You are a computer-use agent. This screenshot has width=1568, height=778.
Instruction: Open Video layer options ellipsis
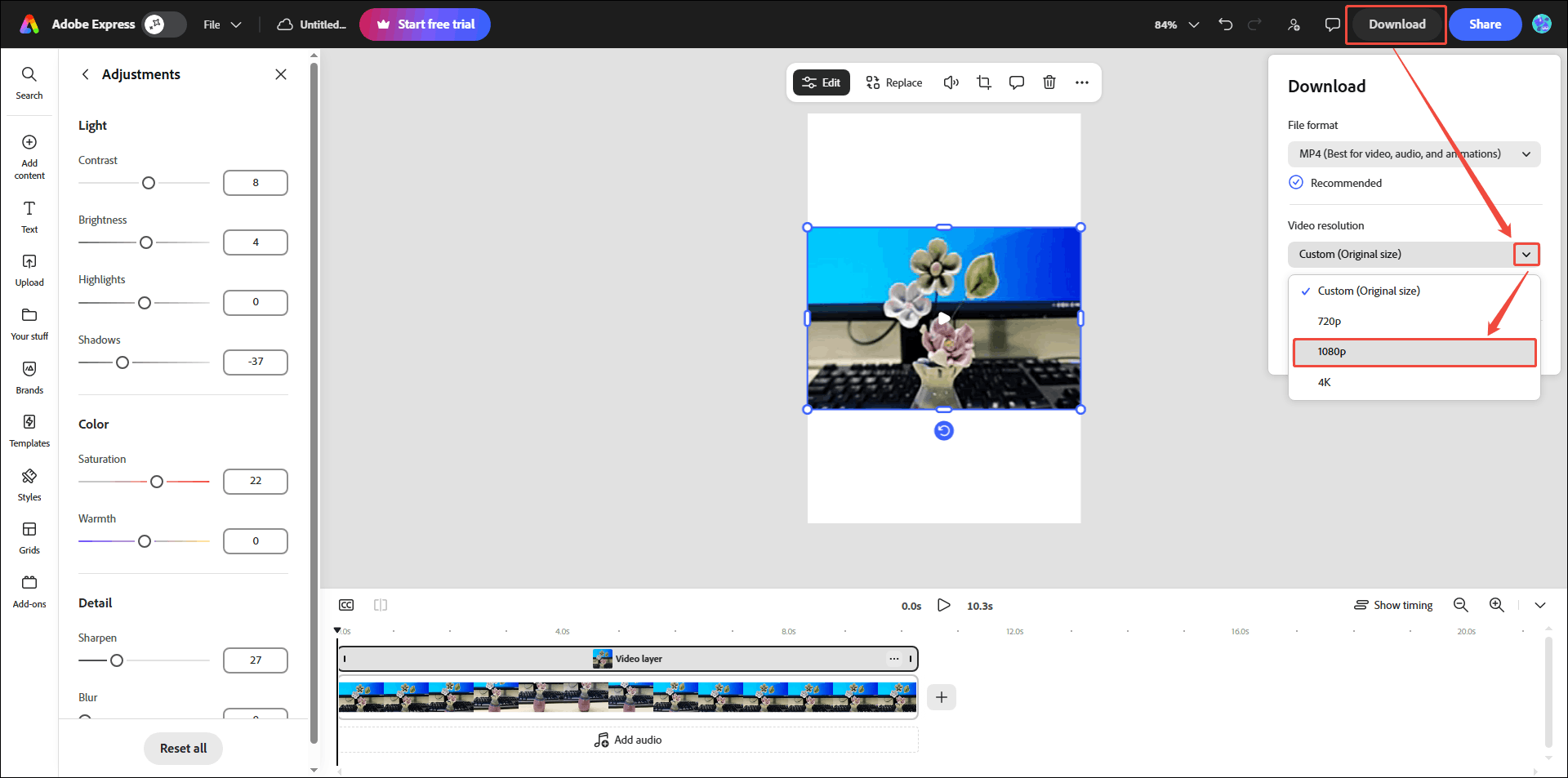pos(894,659)
